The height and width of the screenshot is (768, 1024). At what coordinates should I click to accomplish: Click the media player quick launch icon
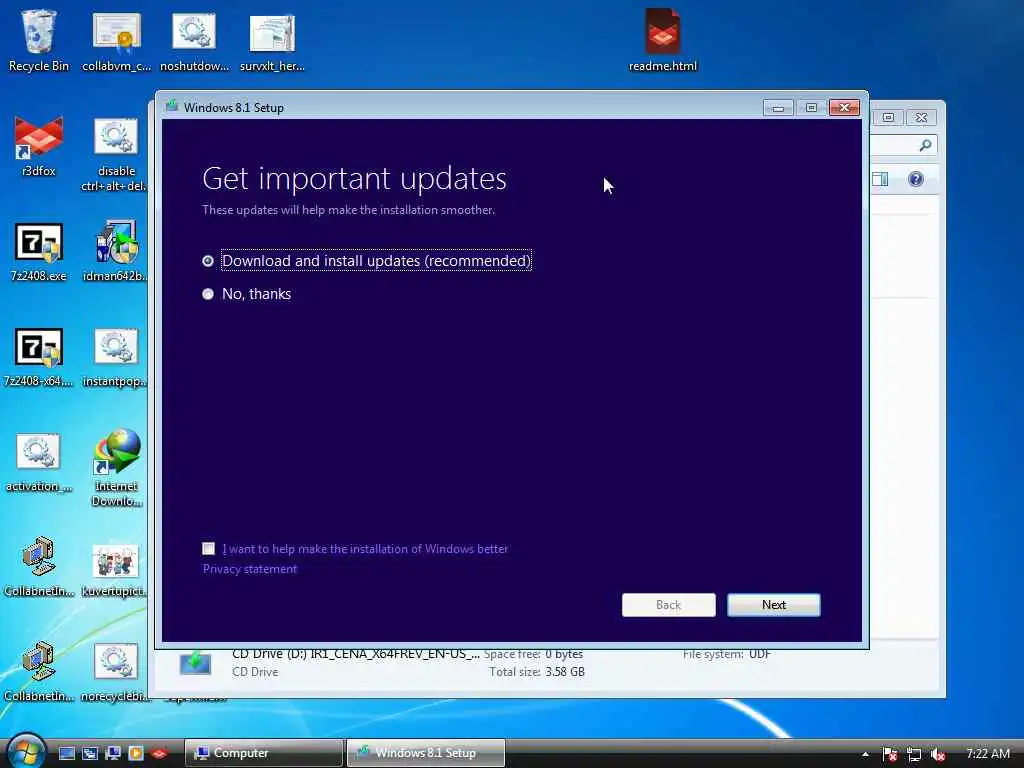point(136,753)
